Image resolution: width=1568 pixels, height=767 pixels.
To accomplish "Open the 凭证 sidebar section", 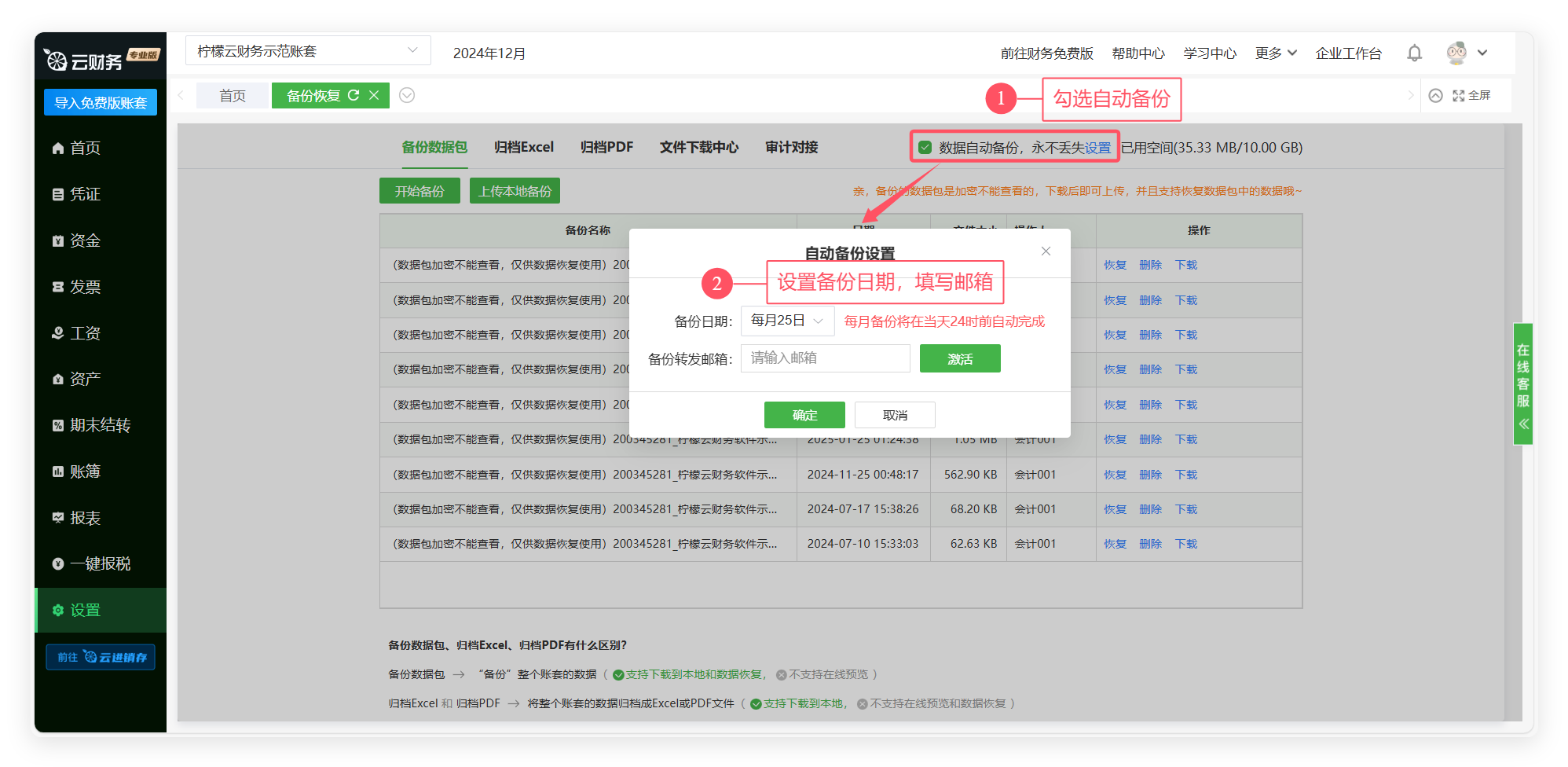I will point(85,194).
